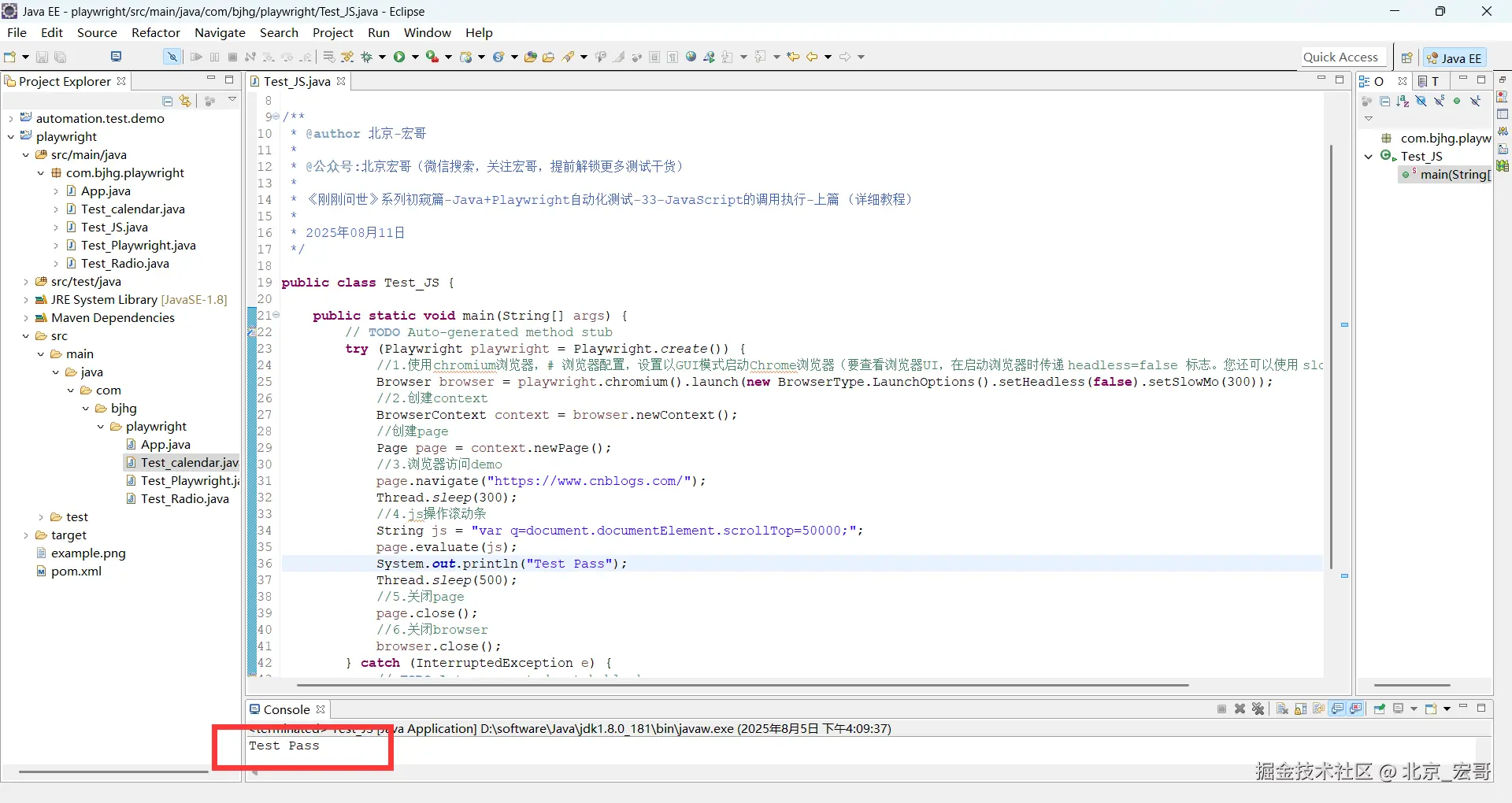This screenshot has height=803, width=1512.
Task: Open Project Explorer View Menu dropdown
Action: point(232,100)
